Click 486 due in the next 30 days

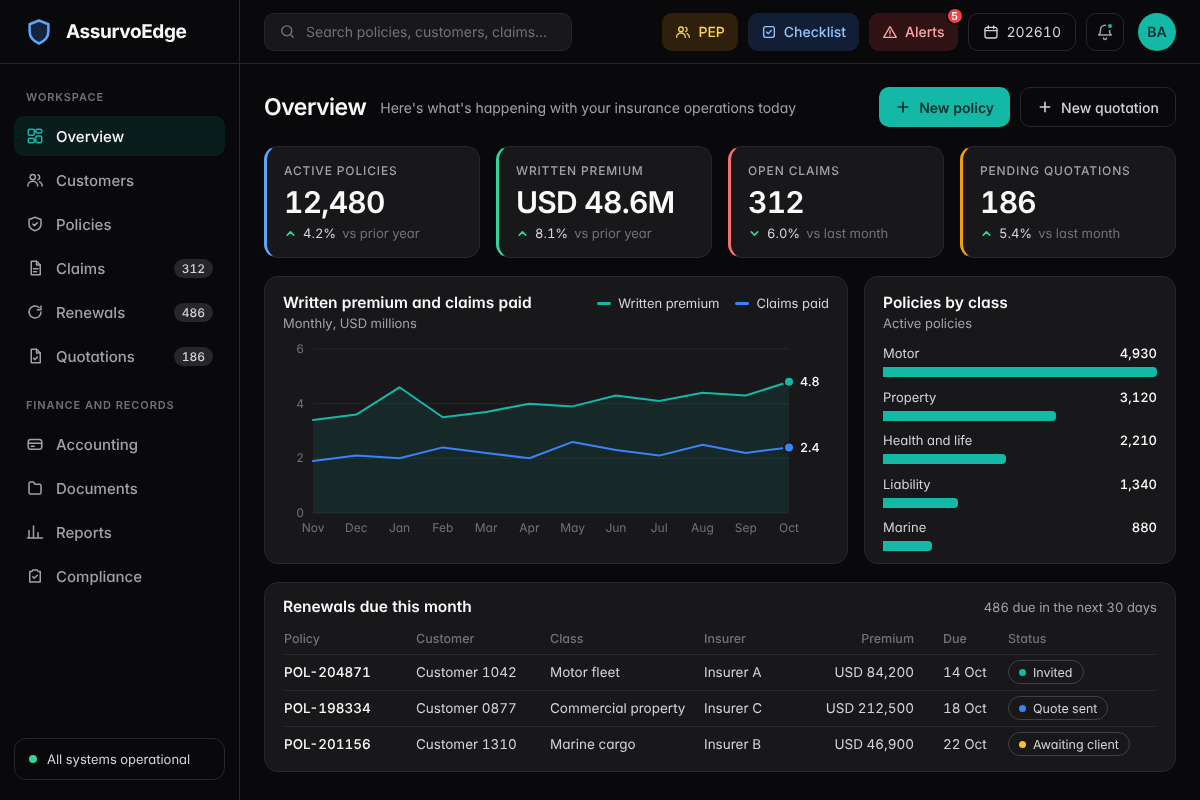click(x=1070, y=607)
